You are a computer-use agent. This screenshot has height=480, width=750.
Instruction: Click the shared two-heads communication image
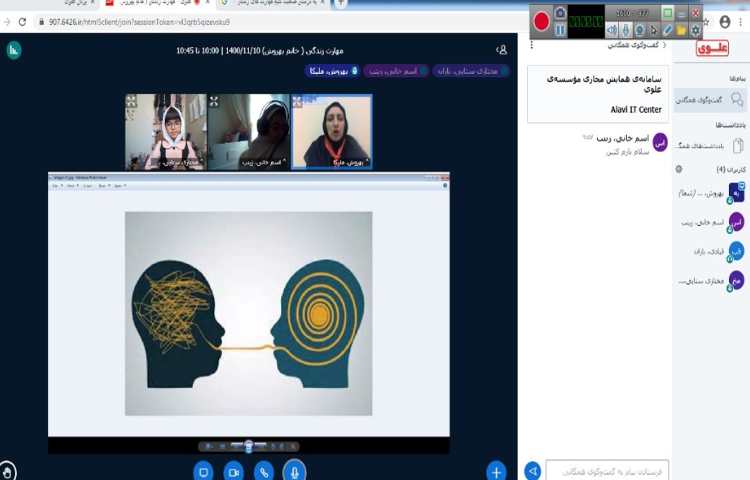click(248, 314)
